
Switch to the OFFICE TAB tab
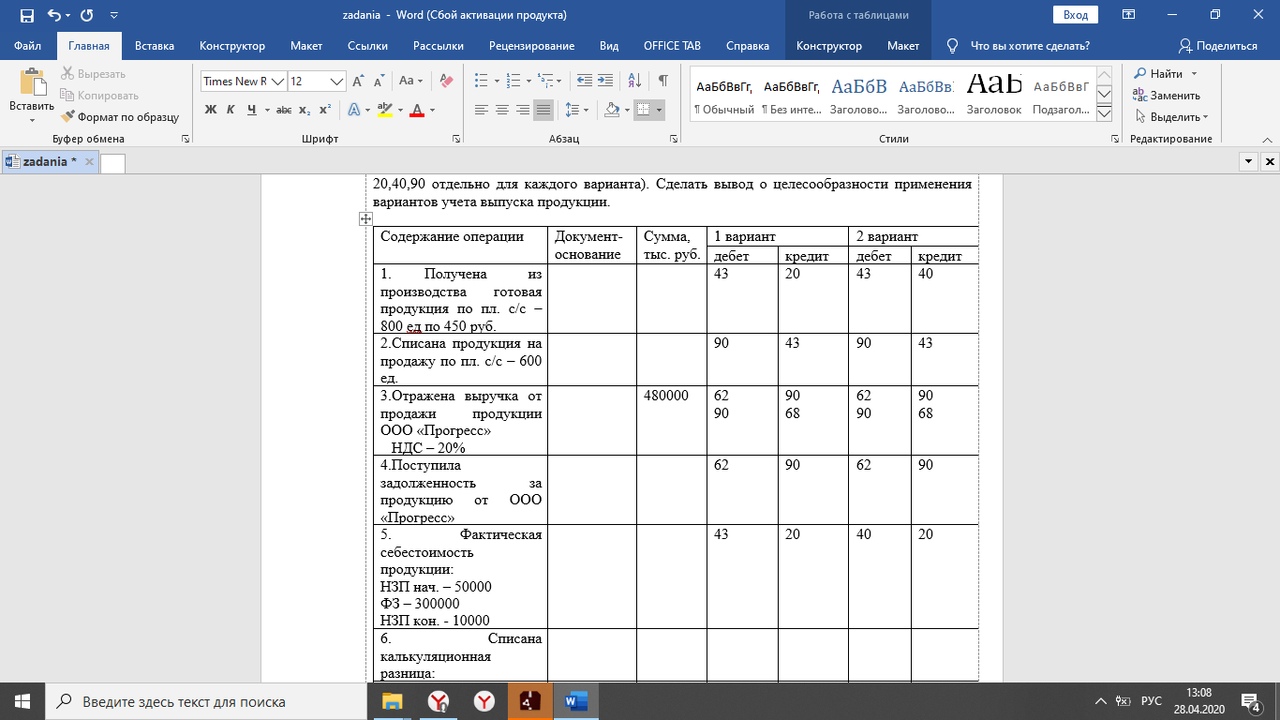pyautogui.click(x=672, y=46)
